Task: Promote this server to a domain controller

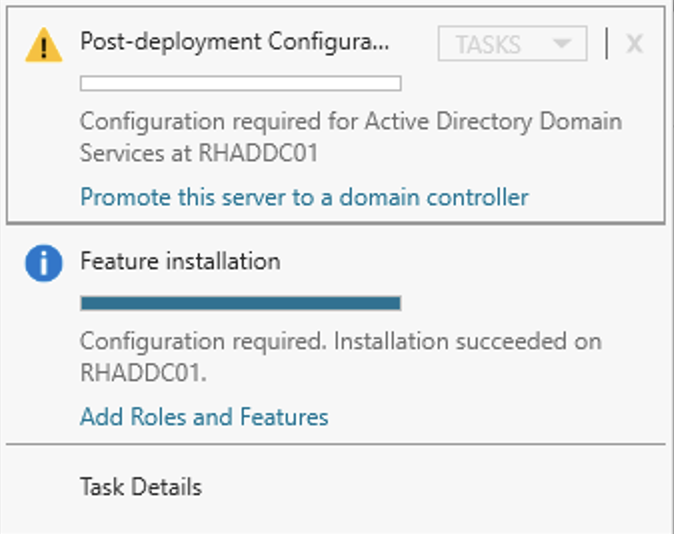Action: coord(304,197)
